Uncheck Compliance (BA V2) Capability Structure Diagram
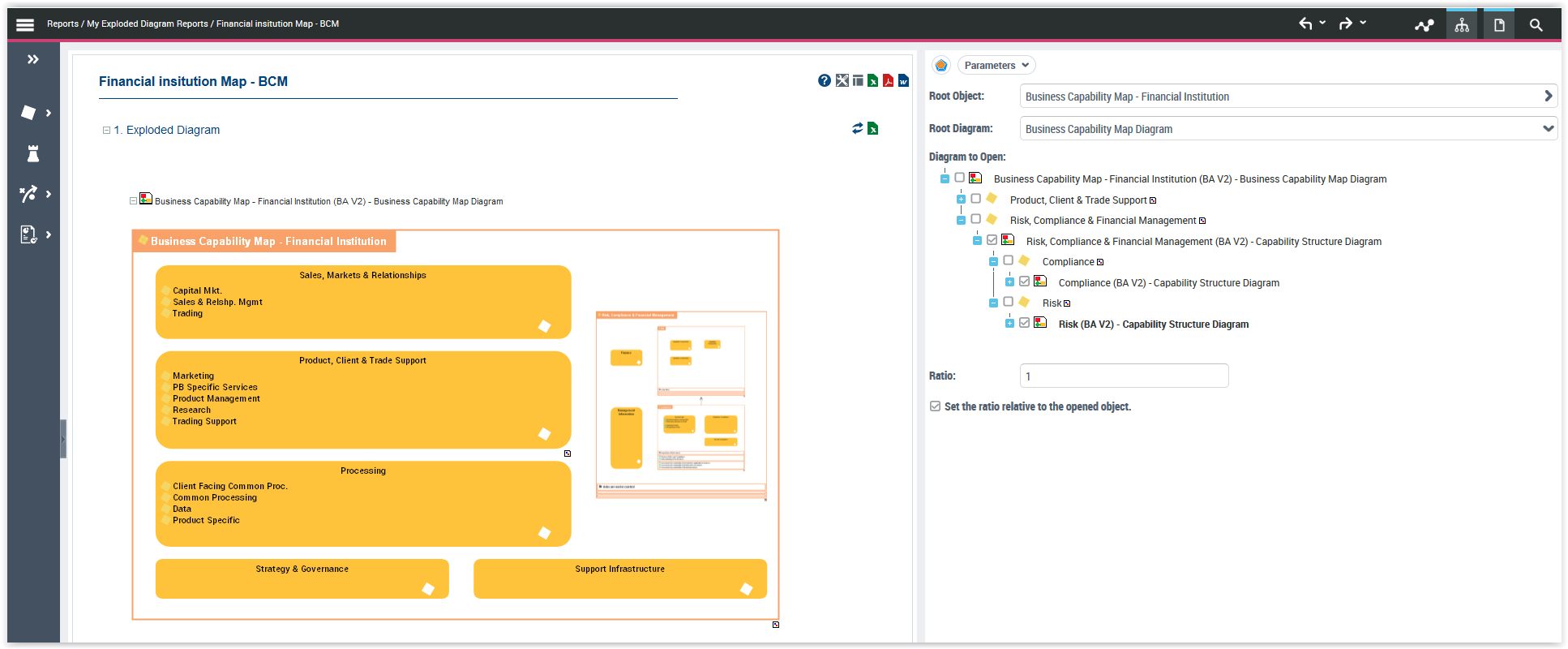 (x=1025, y=282)
